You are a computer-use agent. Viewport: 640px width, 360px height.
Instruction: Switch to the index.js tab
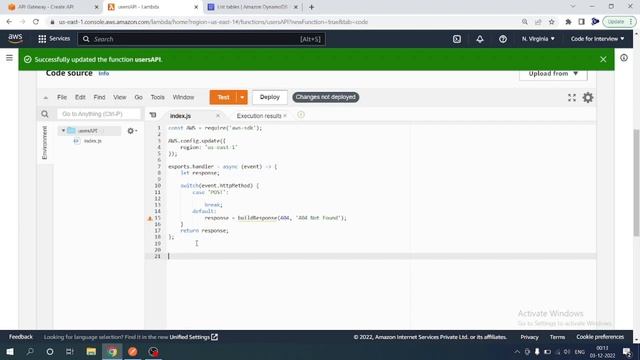180,116
